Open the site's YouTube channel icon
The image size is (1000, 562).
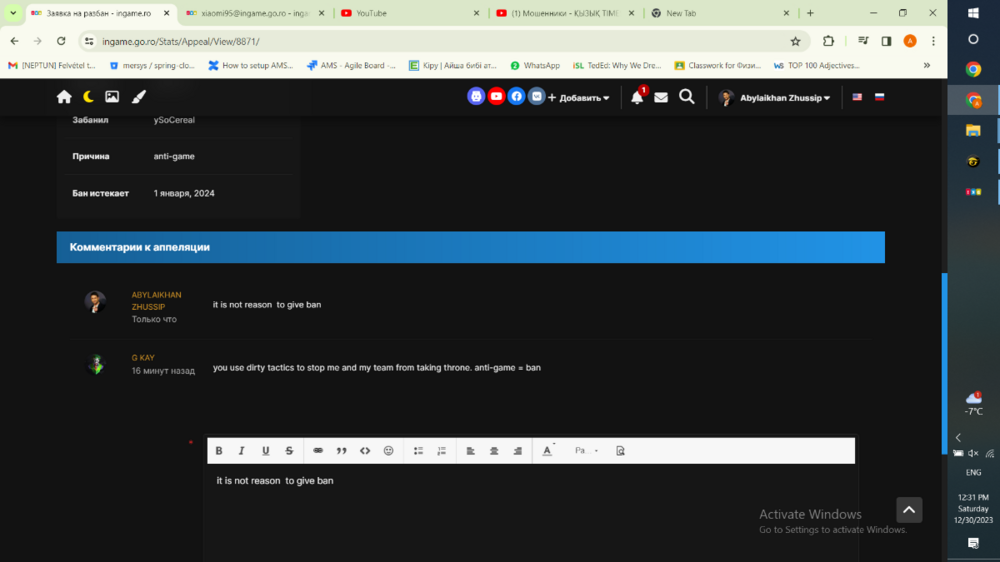[x=496, y=97]
